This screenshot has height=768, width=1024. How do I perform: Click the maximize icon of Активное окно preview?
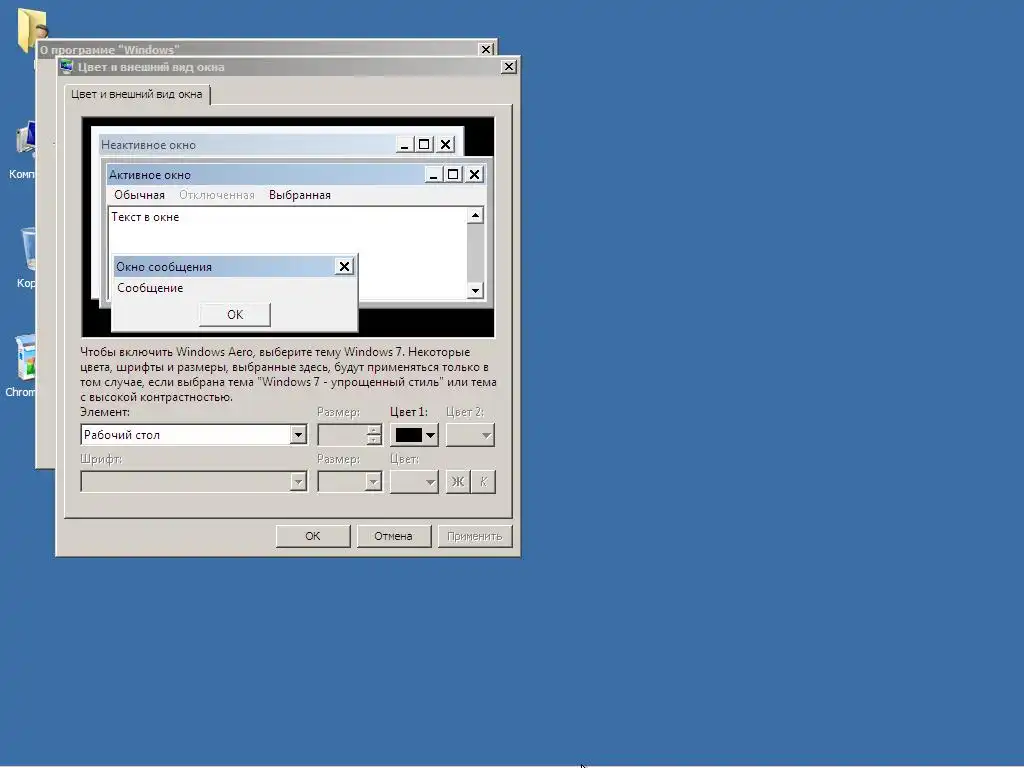(x=453, y=174)
